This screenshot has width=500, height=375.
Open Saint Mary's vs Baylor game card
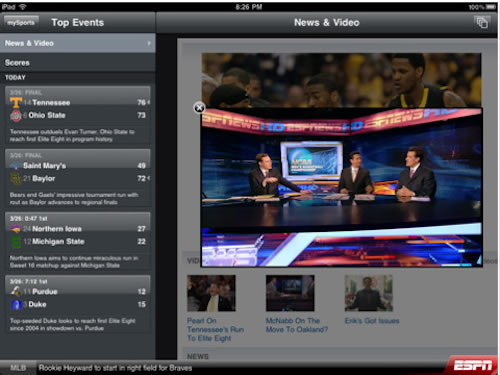tap(78, 178)
